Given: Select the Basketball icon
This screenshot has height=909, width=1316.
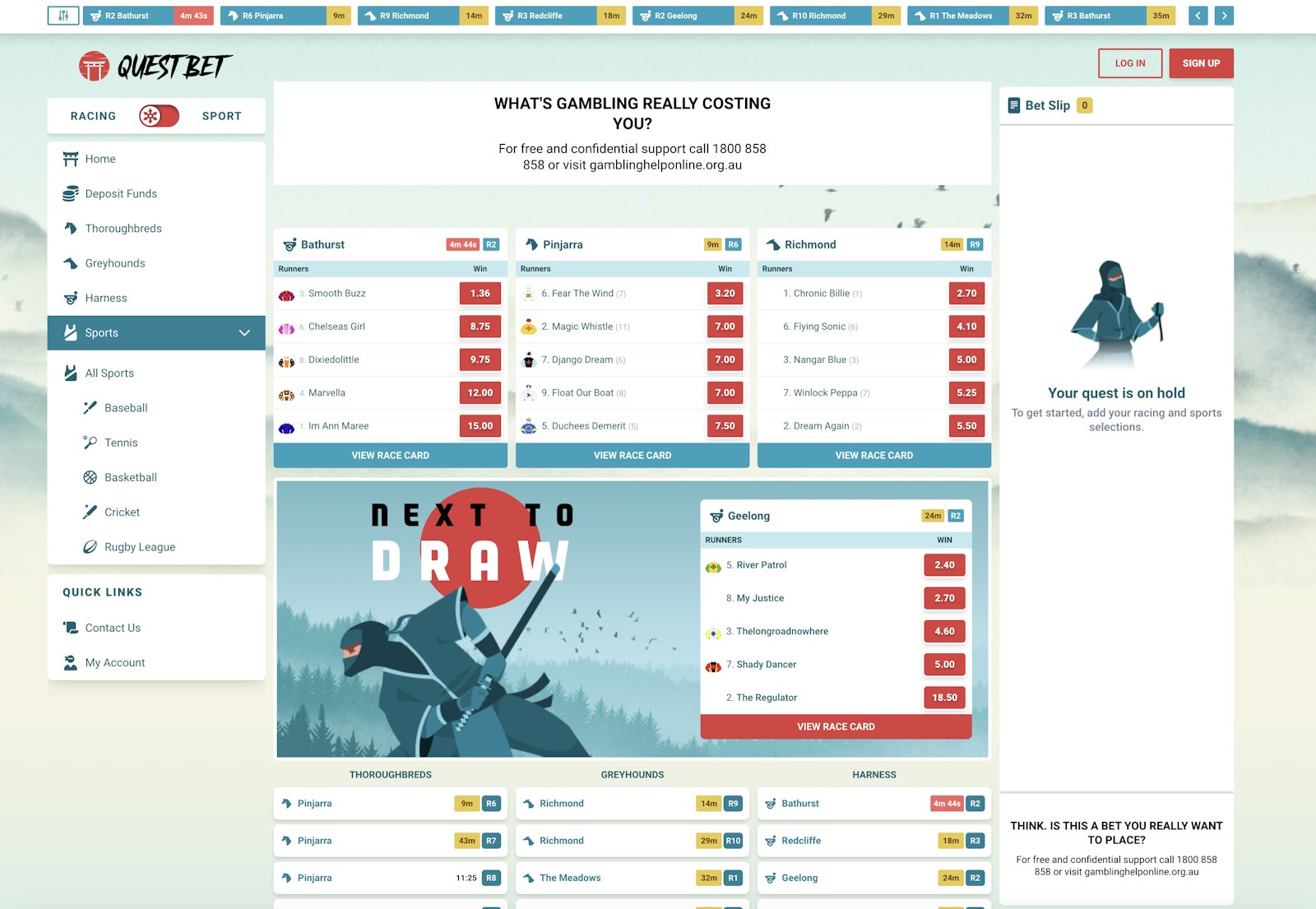Looking at the screenshot, I should coord(90,477).
